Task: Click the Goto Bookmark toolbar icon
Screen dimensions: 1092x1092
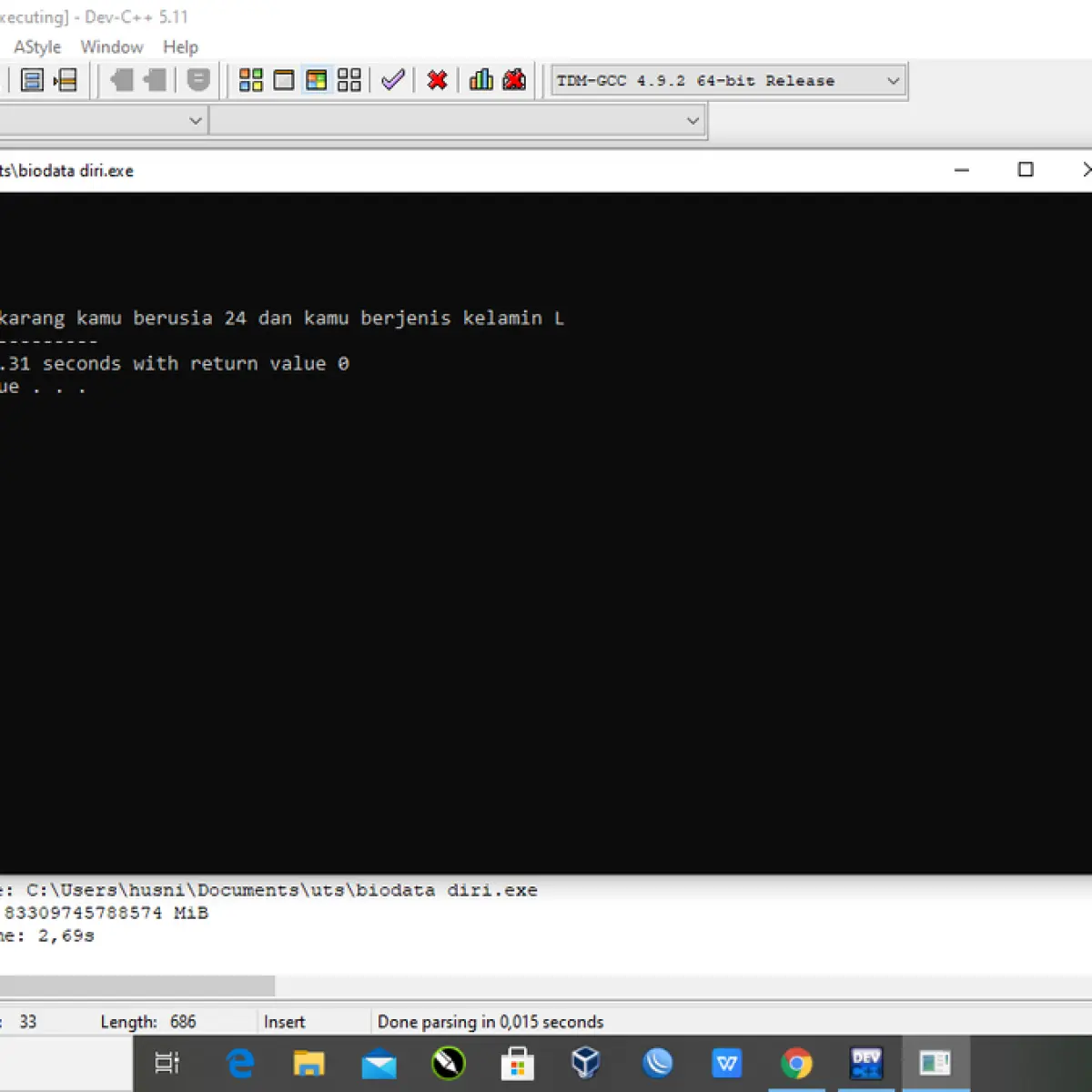Action: (x=66, y=80)
